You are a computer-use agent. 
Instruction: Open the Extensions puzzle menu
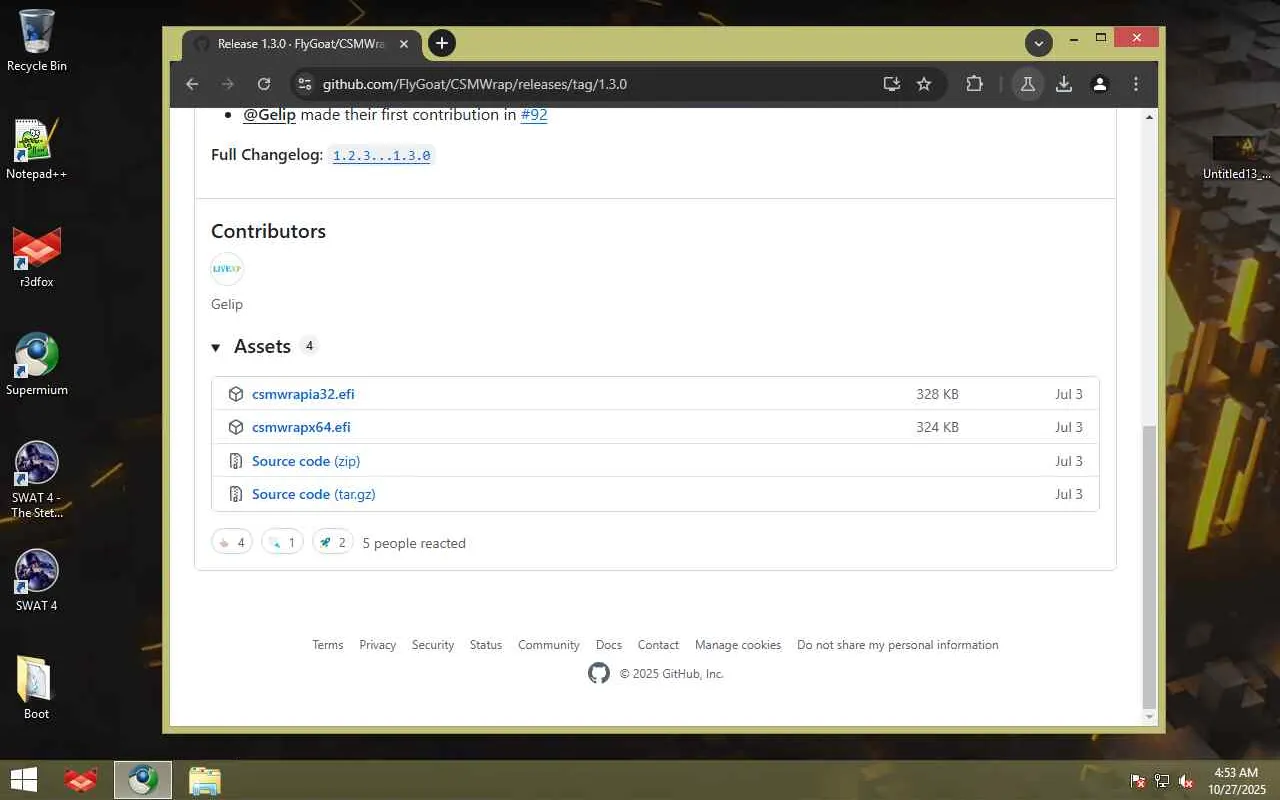coord(975,84)
